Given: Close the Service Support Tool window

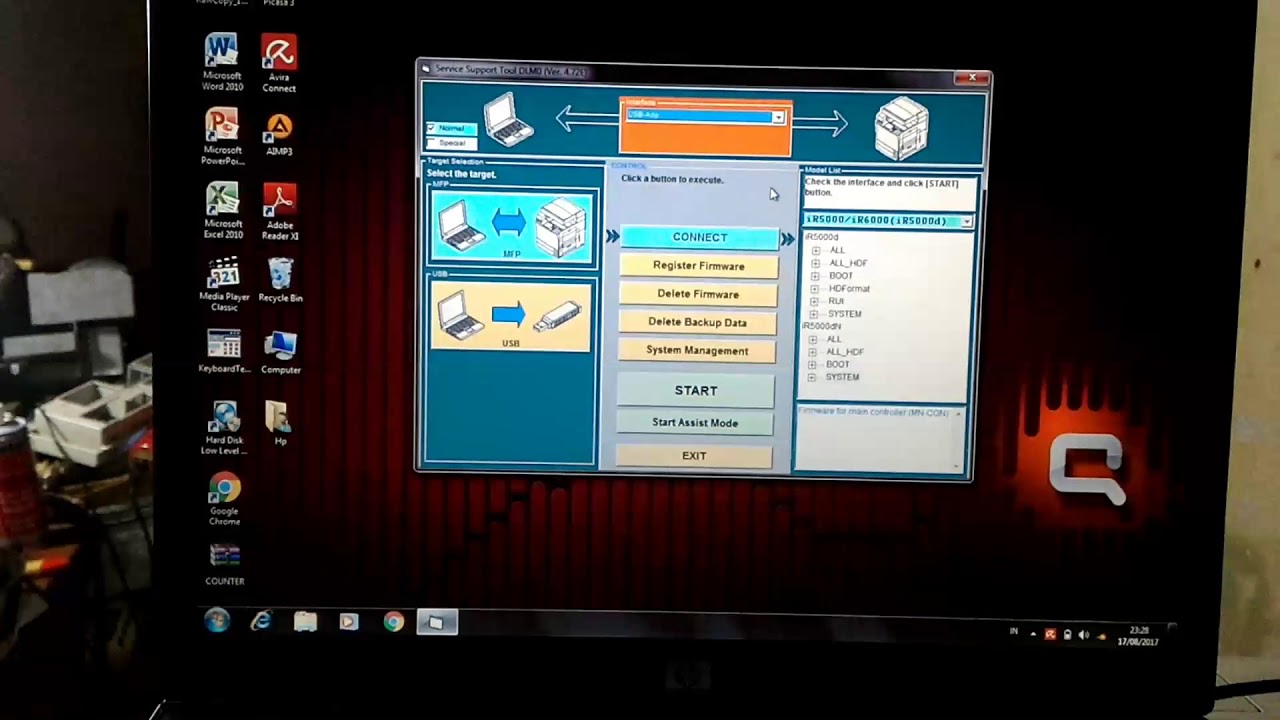Looking at the screenshot, I should [971, 78].
